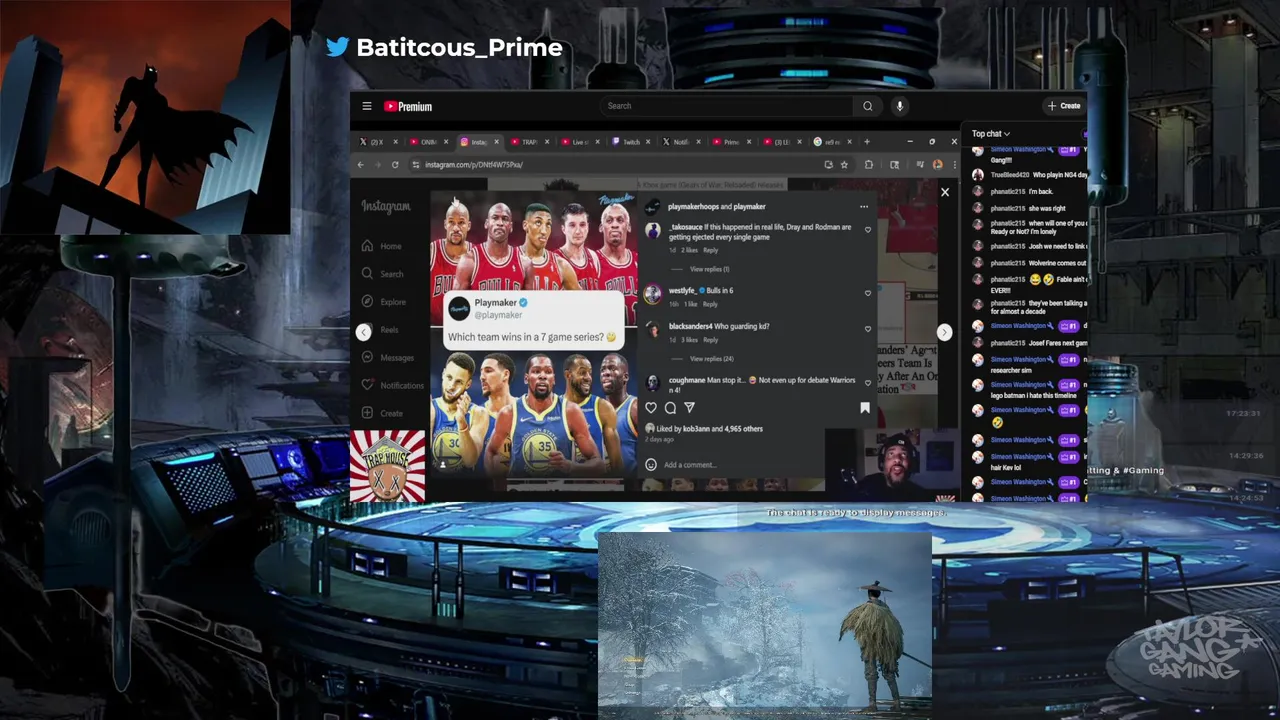
Task: Switch to the Prime browser tab
Action: (732, 142)
